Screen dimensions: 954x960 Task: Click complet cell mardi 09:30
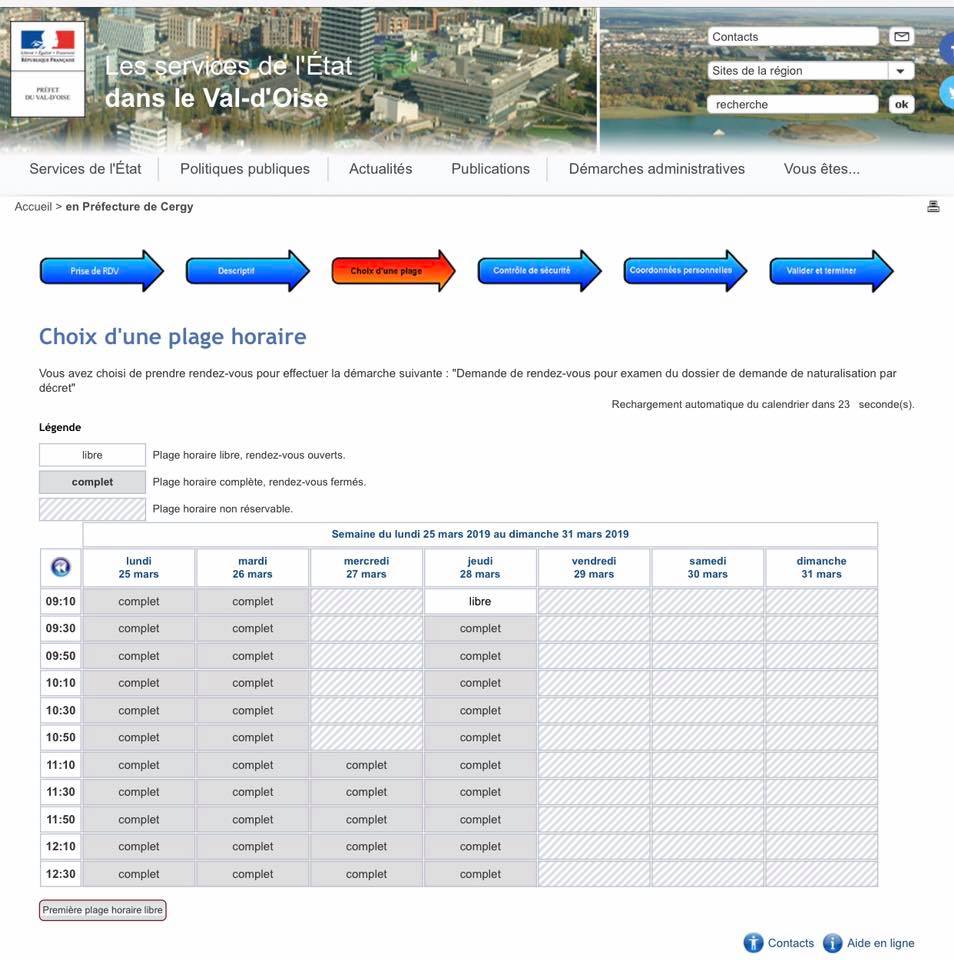coord(252,629)
